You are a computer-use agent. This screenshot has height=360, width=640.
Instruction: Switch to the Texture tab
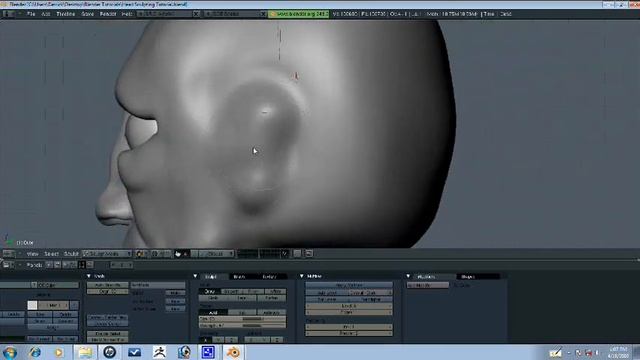pyautogui.click(x=269, y=277)
